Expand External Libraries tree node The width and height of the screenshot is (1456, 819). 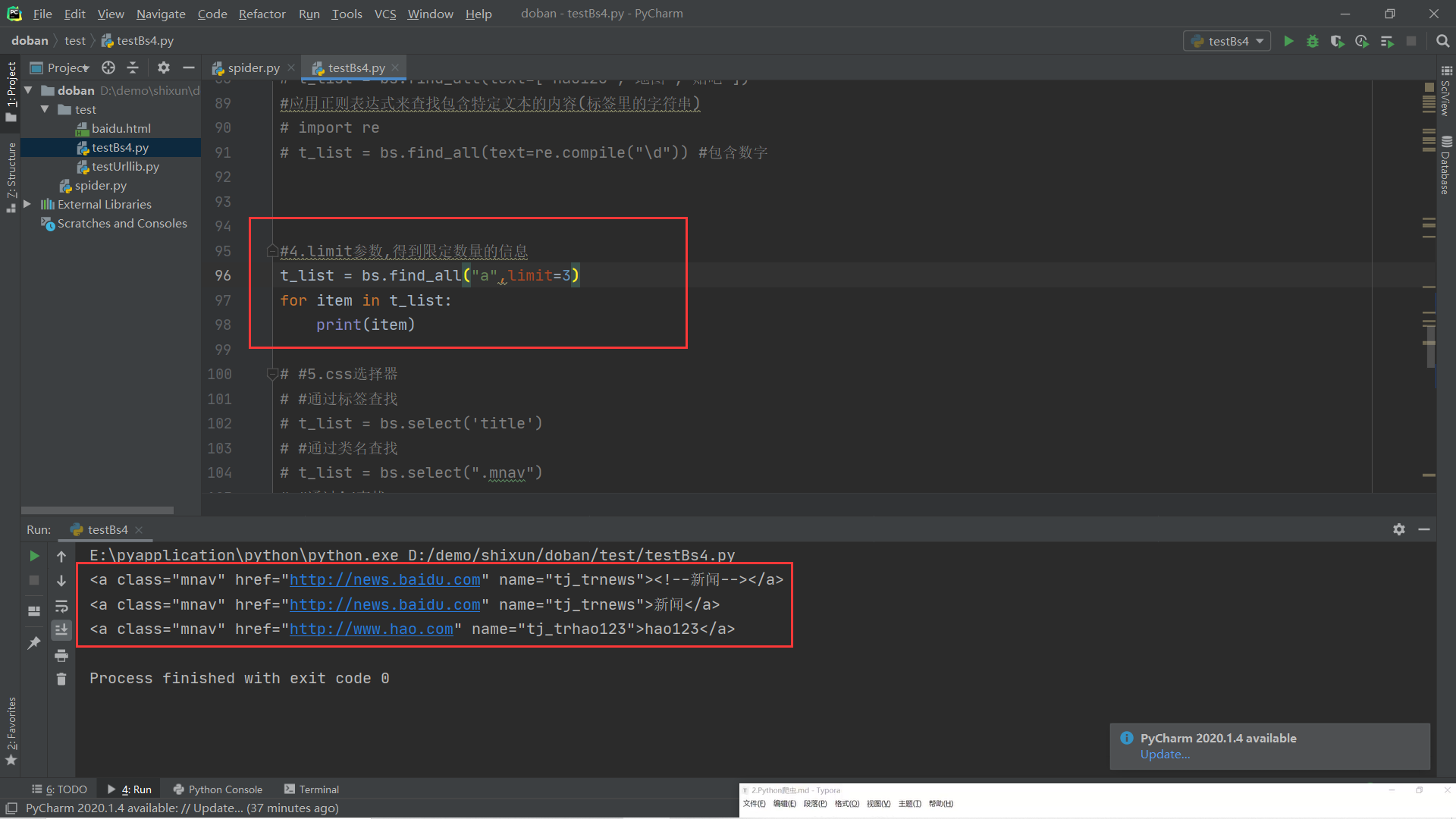point(27,204)
